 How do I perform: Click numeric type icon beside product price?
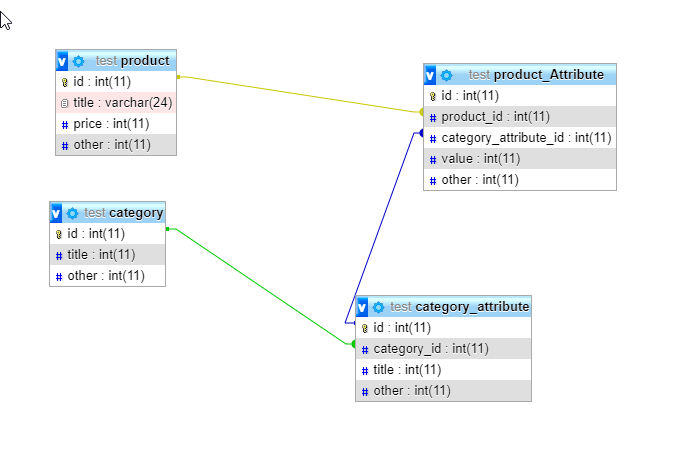point(64,124)
